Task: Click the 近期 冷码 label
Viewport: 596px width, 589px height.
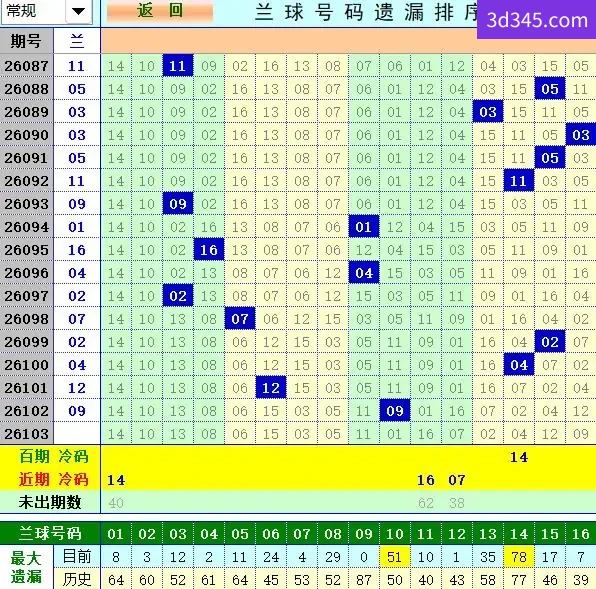Action: coord(54,479)
